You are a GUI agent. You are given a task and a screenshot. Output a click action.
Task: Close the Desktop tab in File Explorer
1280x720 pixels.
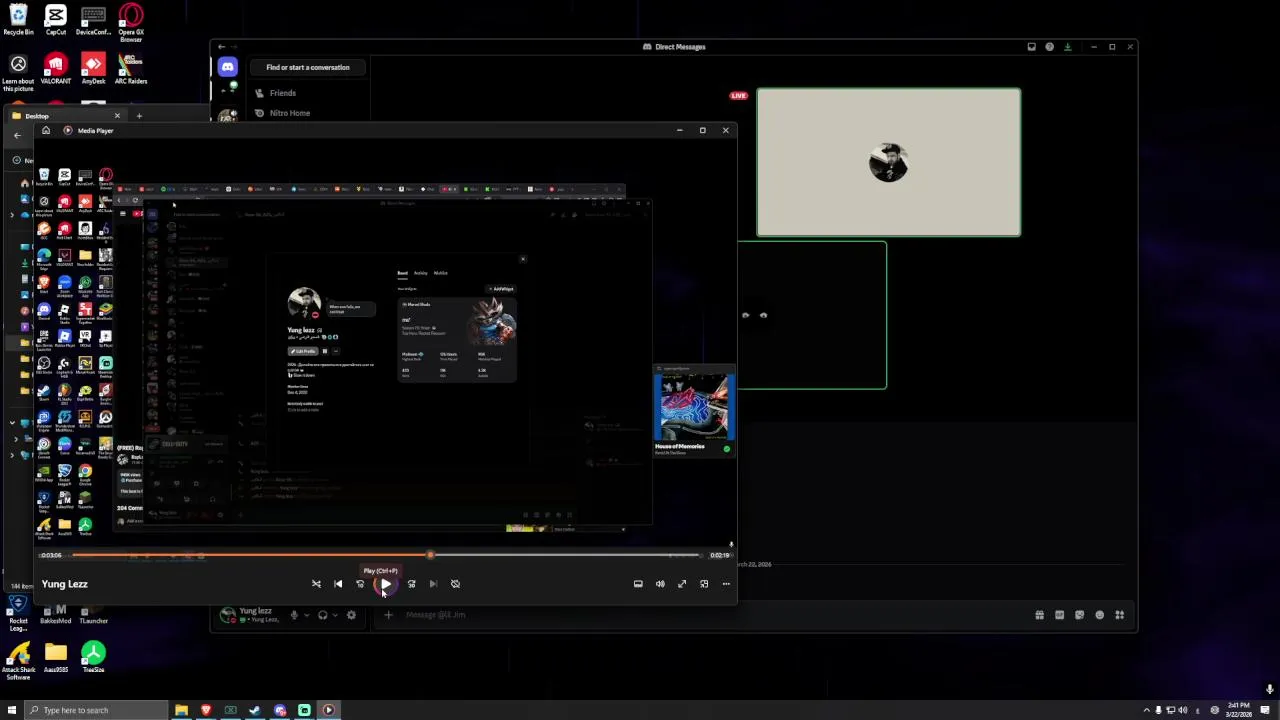tap(116, 116)
